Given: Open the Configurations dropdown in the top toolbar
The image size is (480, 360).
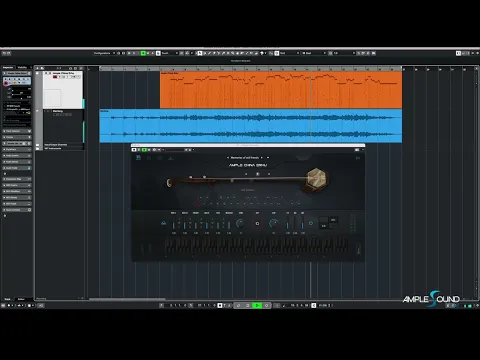Looking at the screenshot, I should pos(104,53).
